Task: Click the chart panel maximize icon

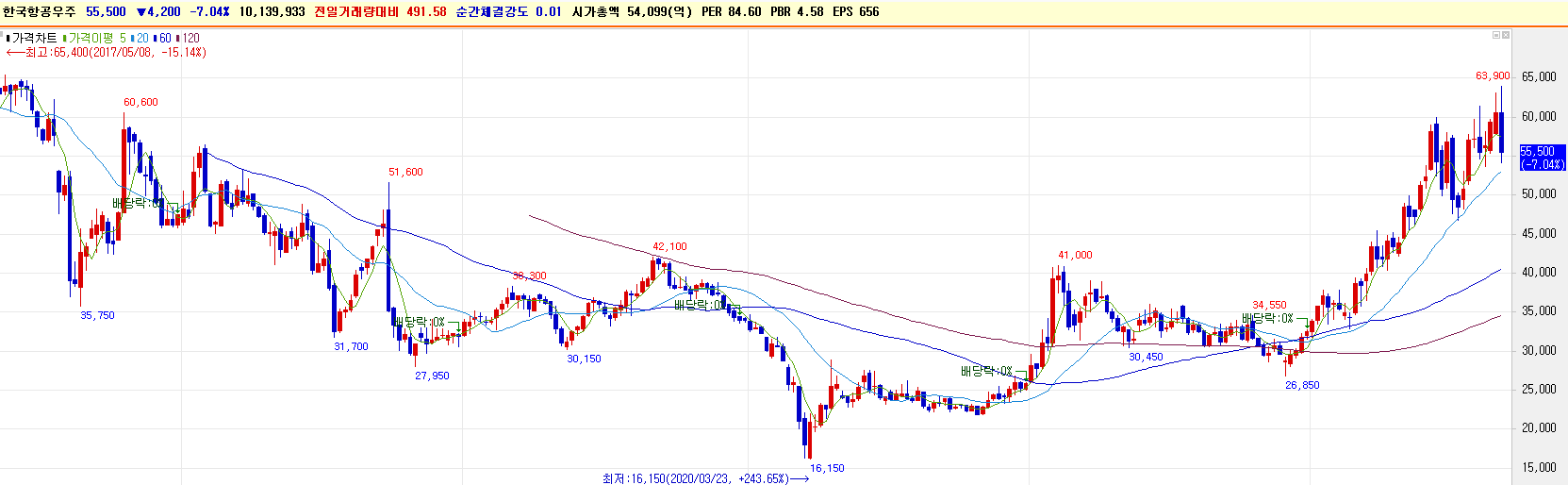Action: click(x=1496, y=35)
